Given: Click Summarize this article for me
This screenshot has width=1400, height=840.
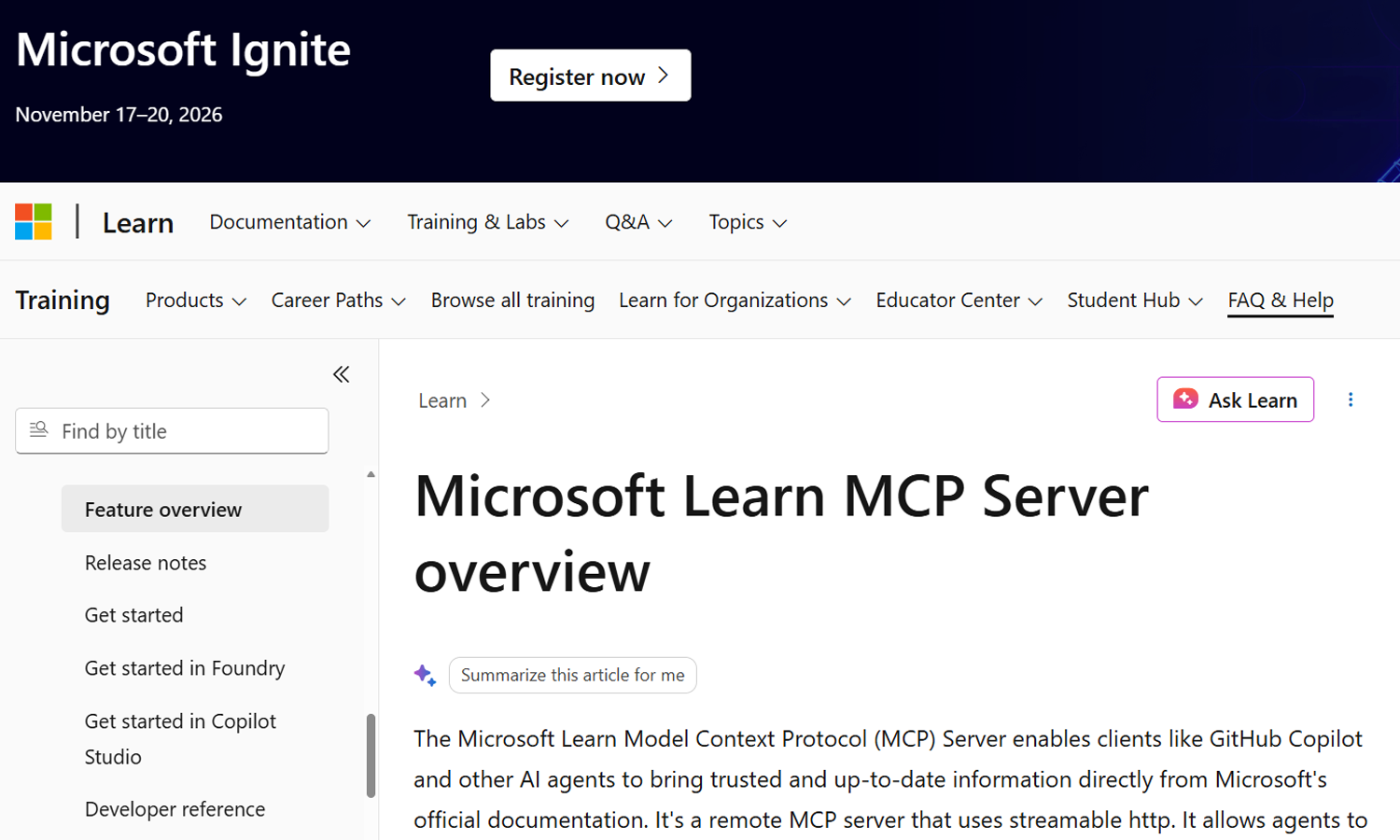Looking at the screenshot, I should (x=573, y=675).
